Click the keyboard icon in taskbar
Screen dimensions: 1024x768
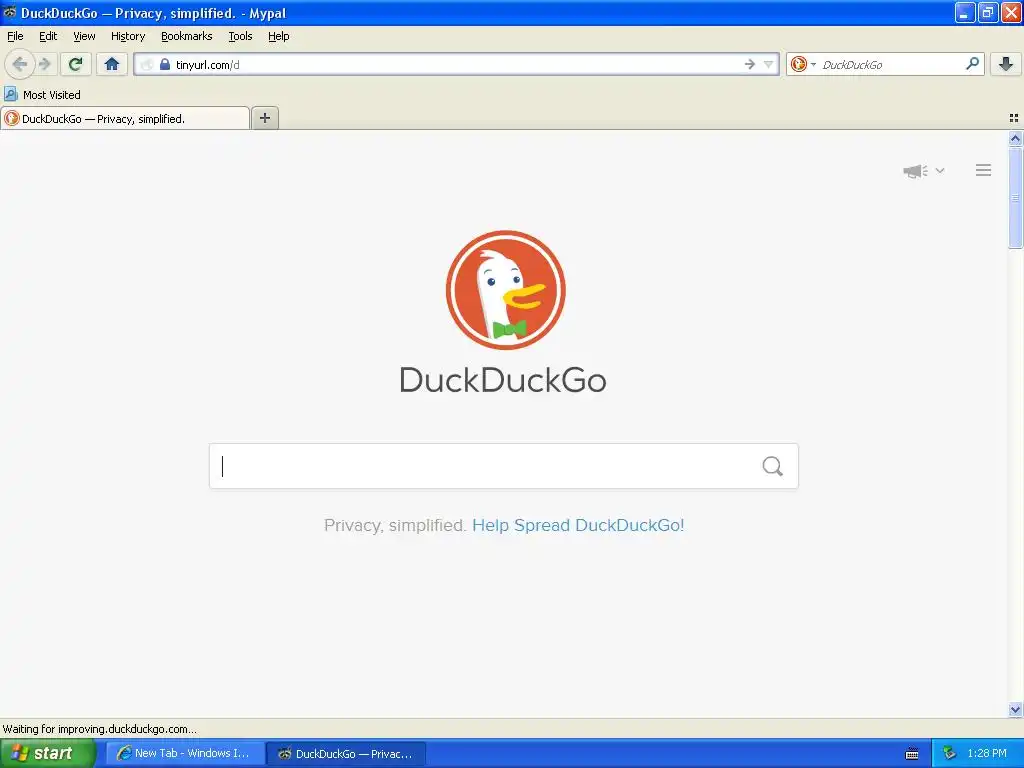click(x=912, y=754)
